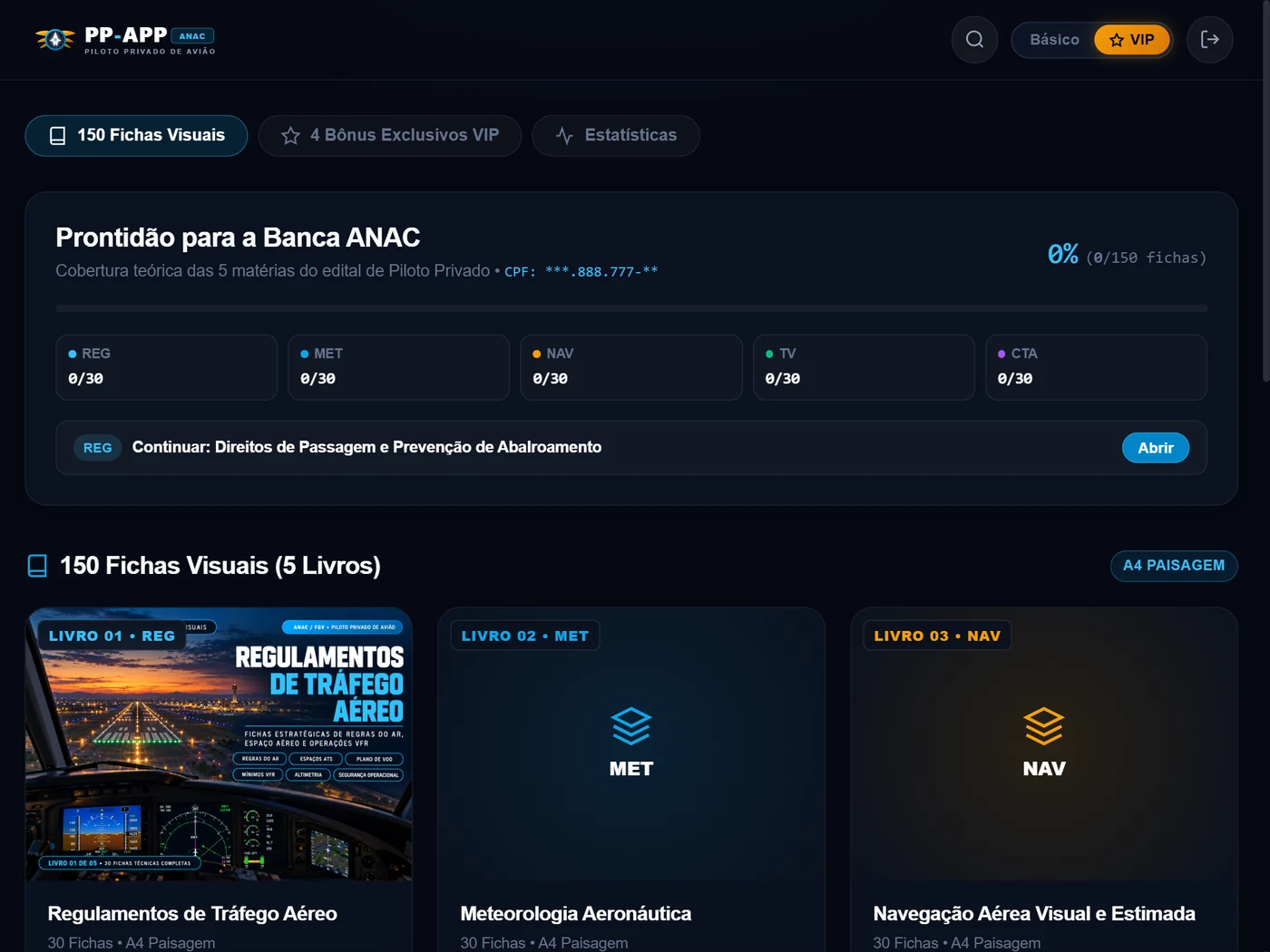Click the PP-APP winged logo icon
The width and height of the screenshot is (1270, 952).
click(55, 40)
